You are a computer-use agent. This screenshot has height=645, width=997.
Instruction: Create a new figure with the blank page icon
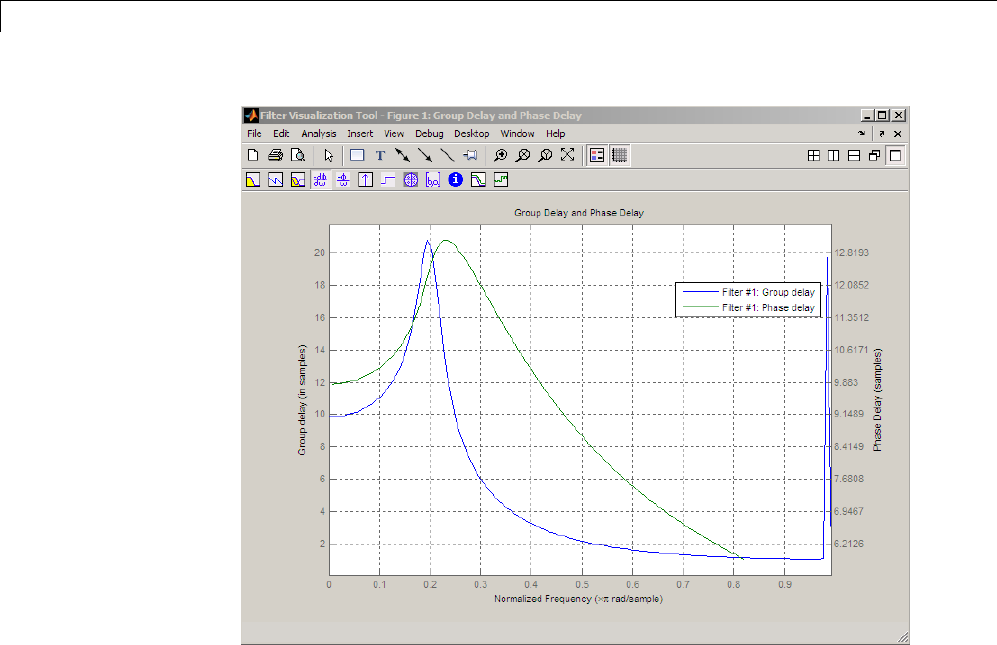pos(253,155)
